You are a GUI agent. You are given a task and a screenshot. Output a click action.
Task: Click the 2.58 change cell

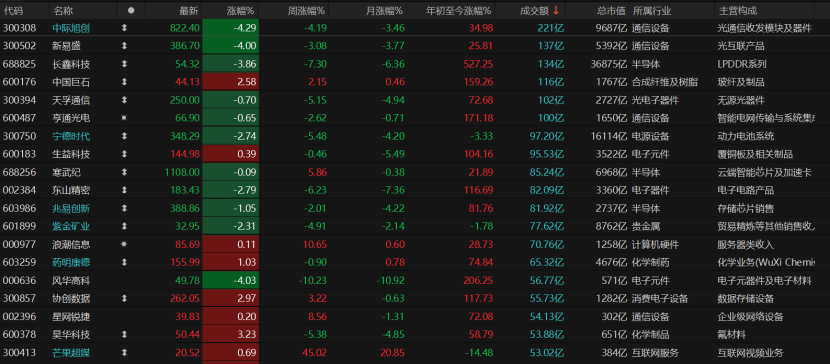(230, 82)
